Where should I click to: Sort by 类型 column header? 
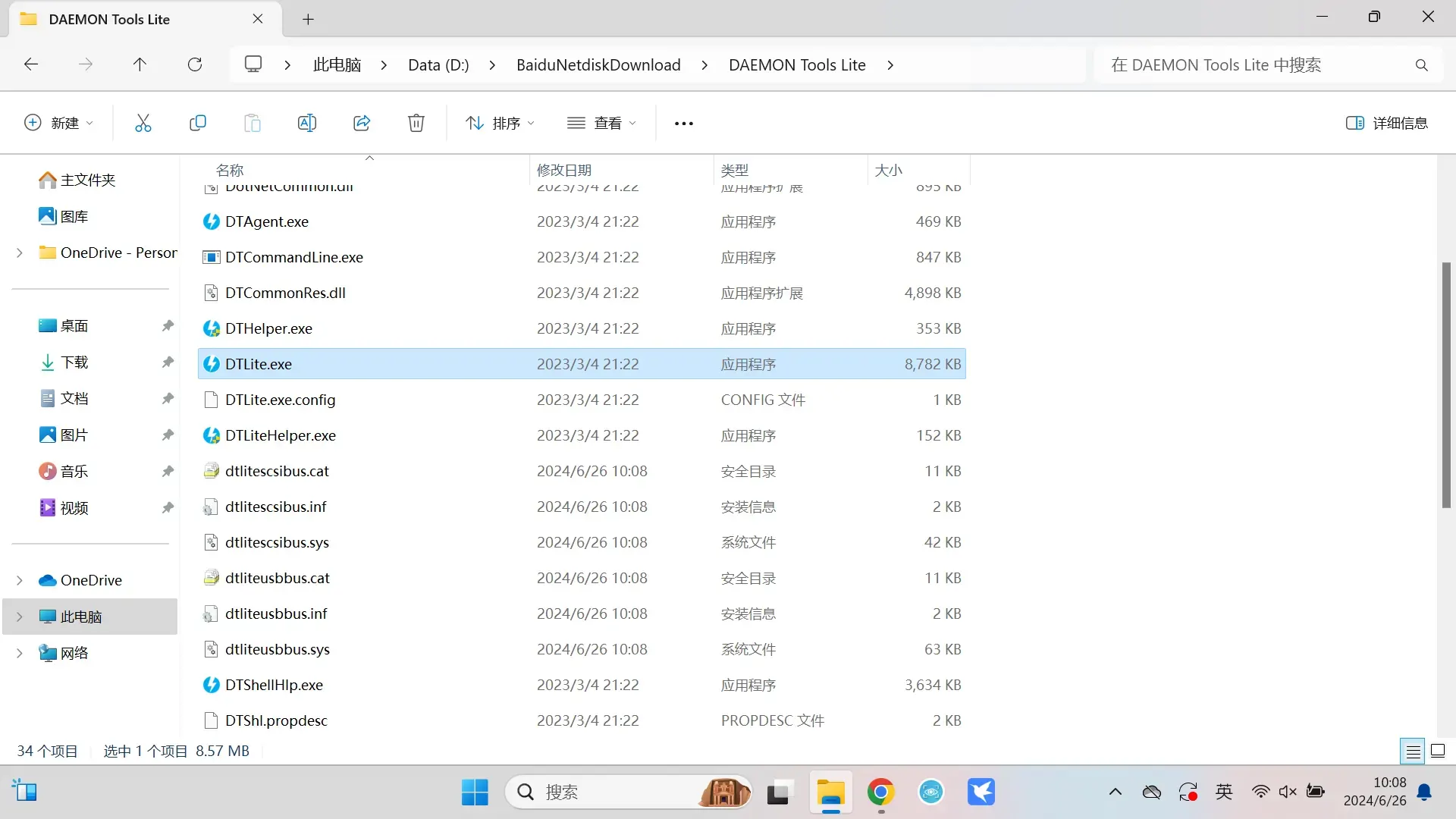tap(735, 171)
